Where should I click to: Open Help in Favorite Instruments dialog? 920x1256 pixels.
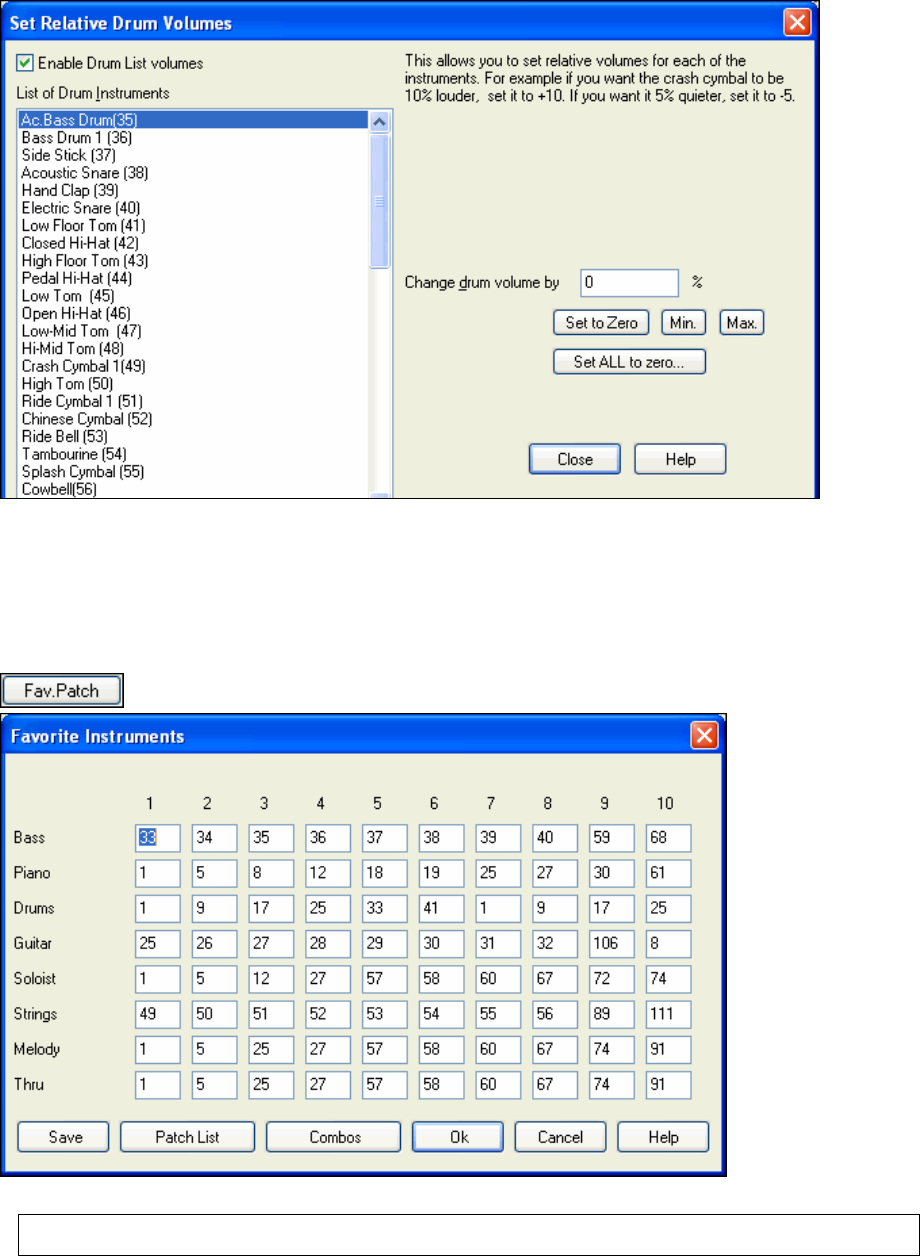click(663, 1136)
